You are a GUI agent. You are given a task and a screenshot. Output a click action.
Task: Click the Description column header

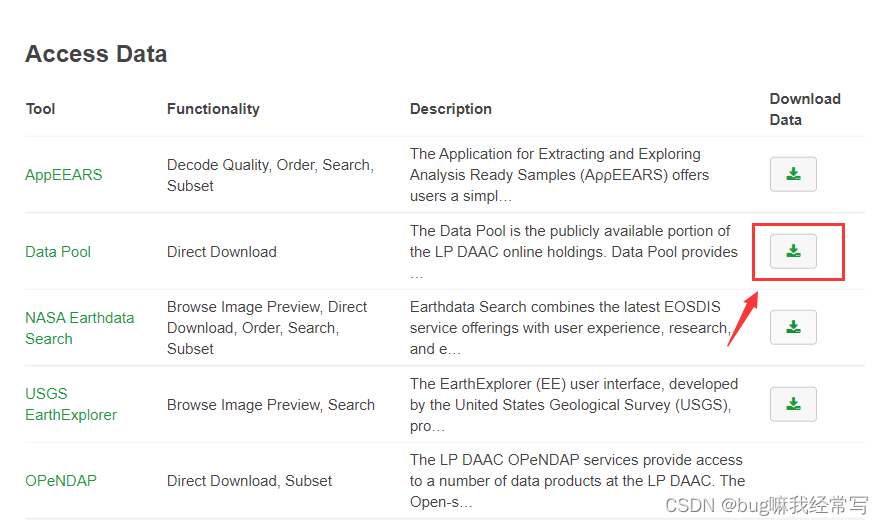point(451,109)
